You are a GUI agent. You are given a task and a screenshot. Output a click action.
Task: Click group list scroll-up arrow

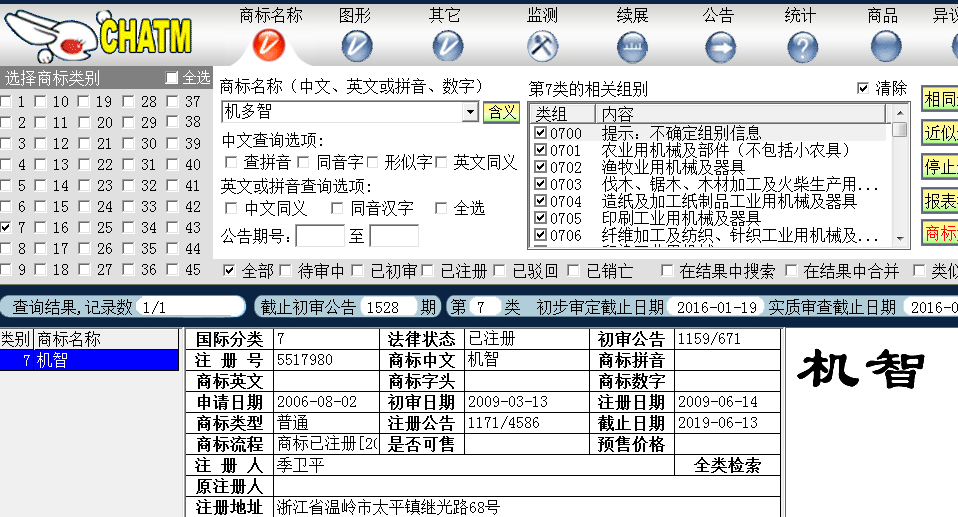click(x=899, y=113)
